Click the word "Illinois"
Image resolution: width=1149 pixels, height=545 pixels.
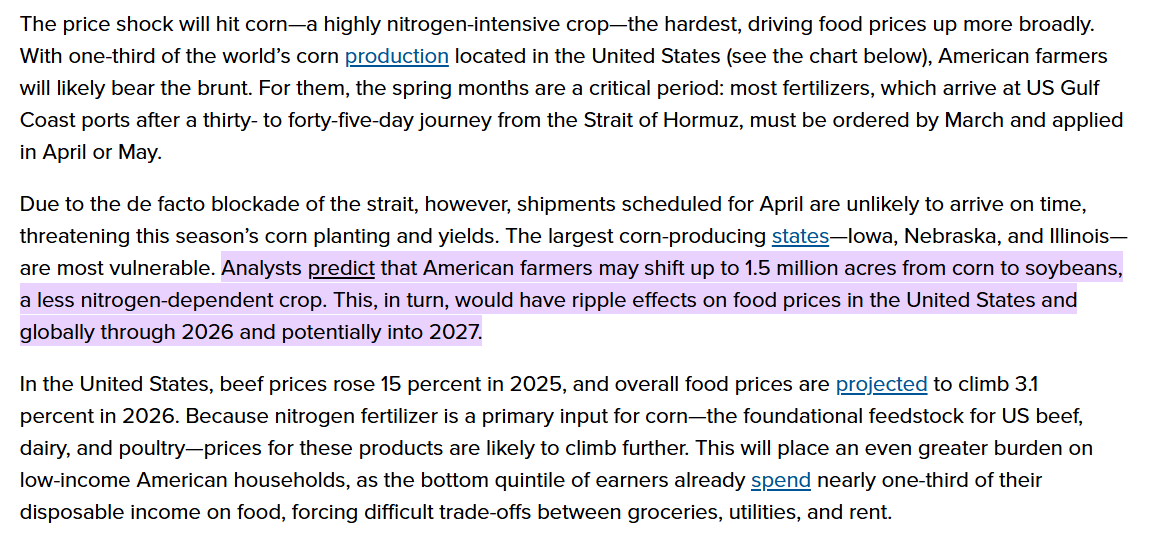click(x=1086, y=236)
